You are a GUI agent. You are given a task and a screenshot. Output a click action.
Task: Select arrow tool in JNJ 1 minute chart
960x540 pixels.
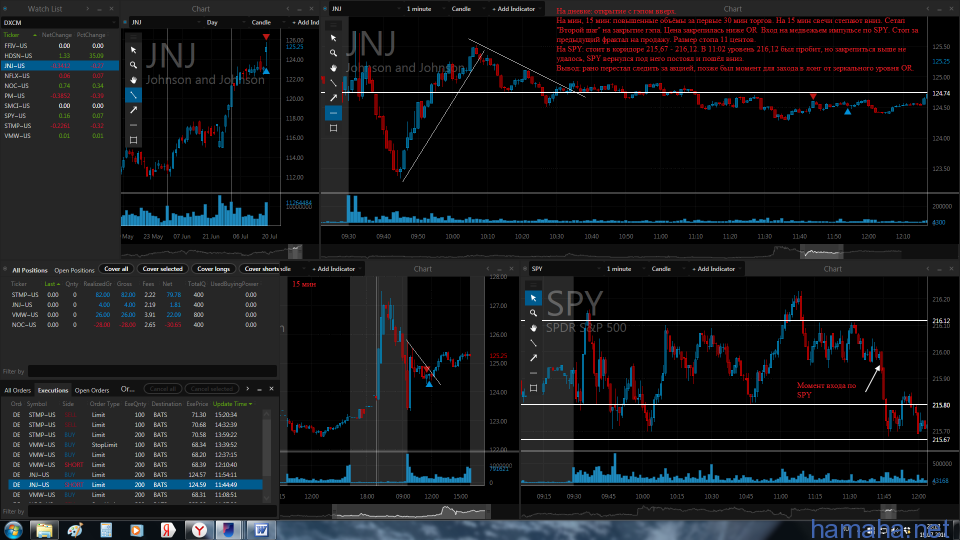pyautogui.click(x=333, y=98)
